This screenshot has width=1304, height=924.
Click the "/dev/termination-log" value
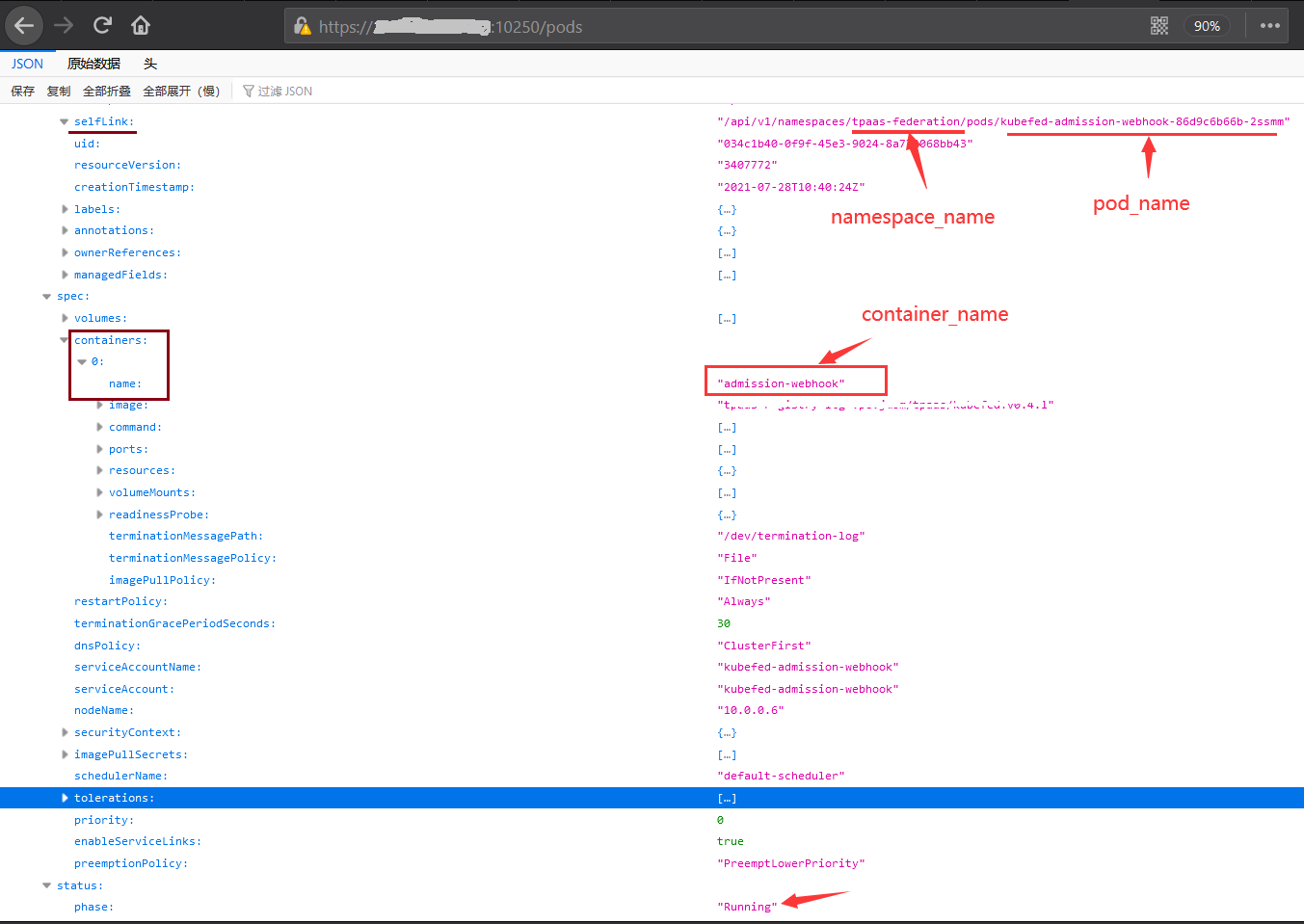(791, 536)
